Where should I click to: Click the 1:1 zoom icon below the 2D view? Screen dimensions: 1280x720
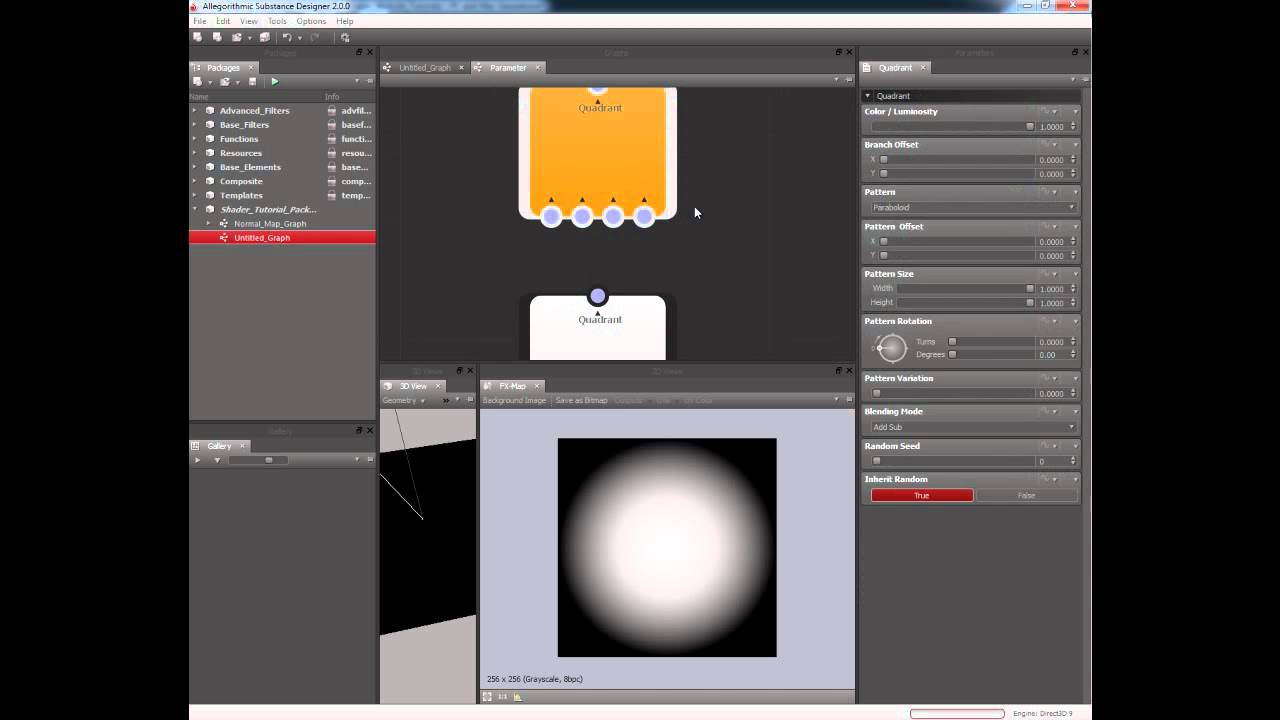pyautogui.click(x=502, y=697)
